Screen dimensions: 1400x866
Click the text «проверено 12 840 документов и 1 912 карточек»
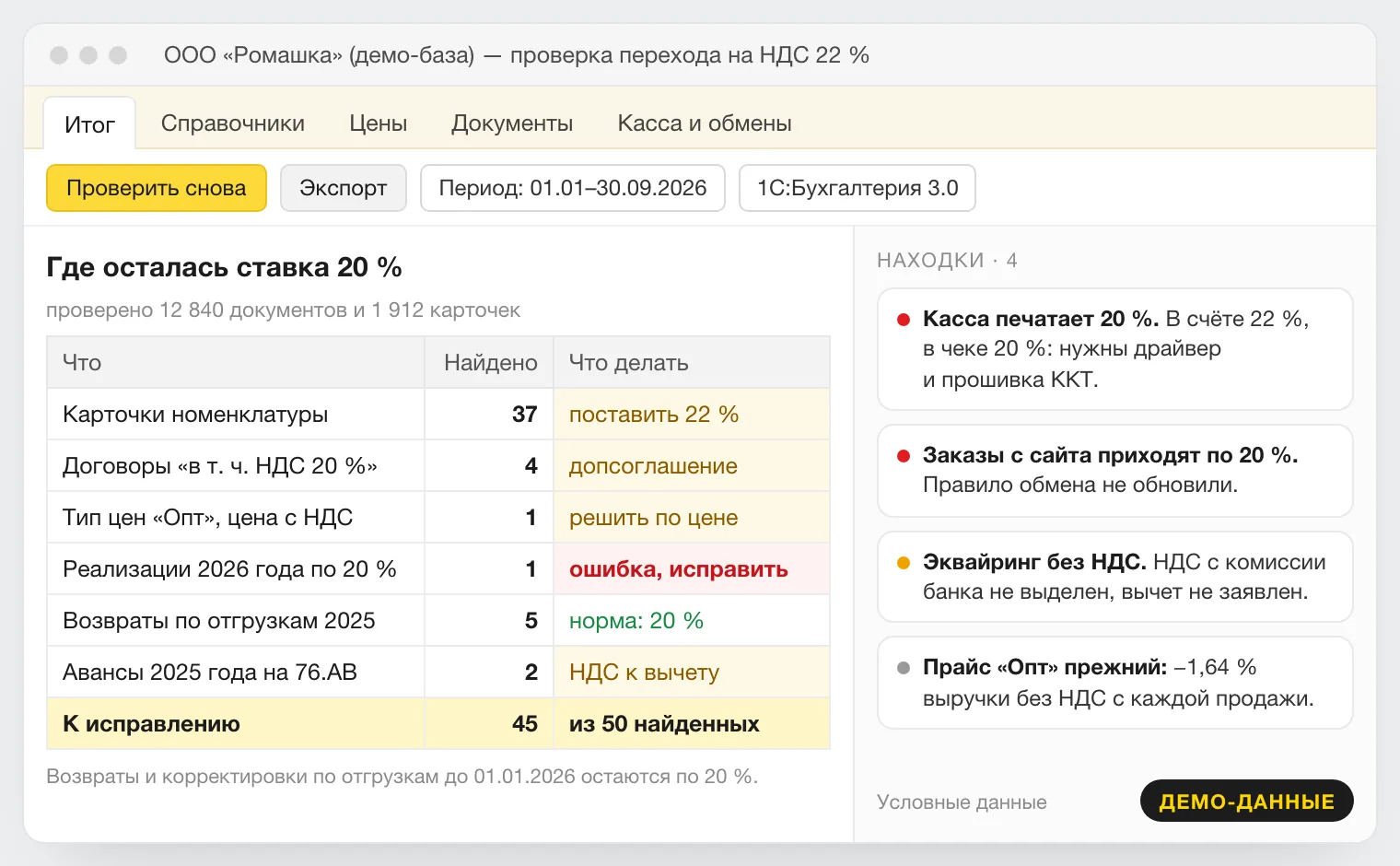point(283,310)
